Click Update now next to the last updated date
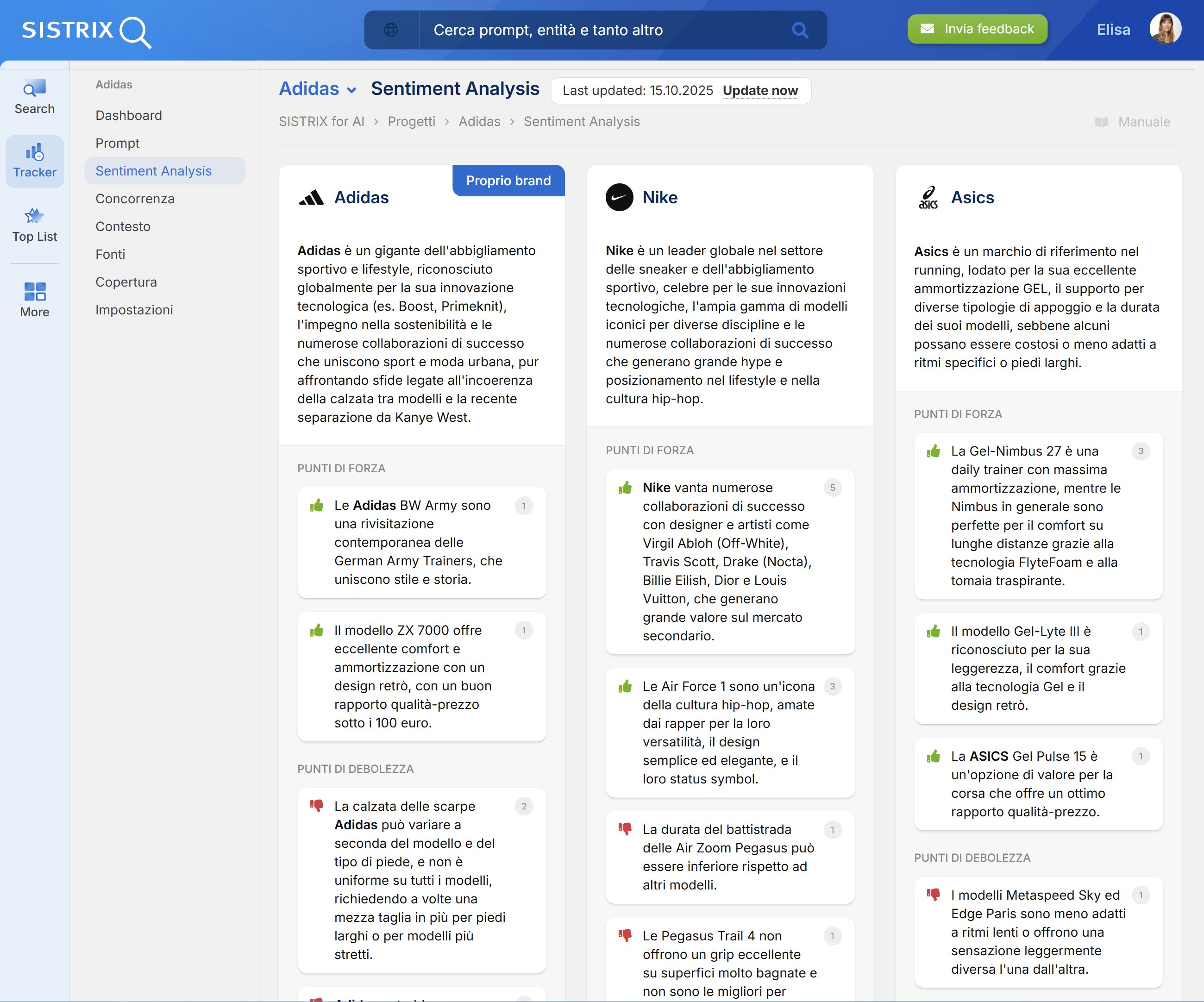 (x=761, y=91)
